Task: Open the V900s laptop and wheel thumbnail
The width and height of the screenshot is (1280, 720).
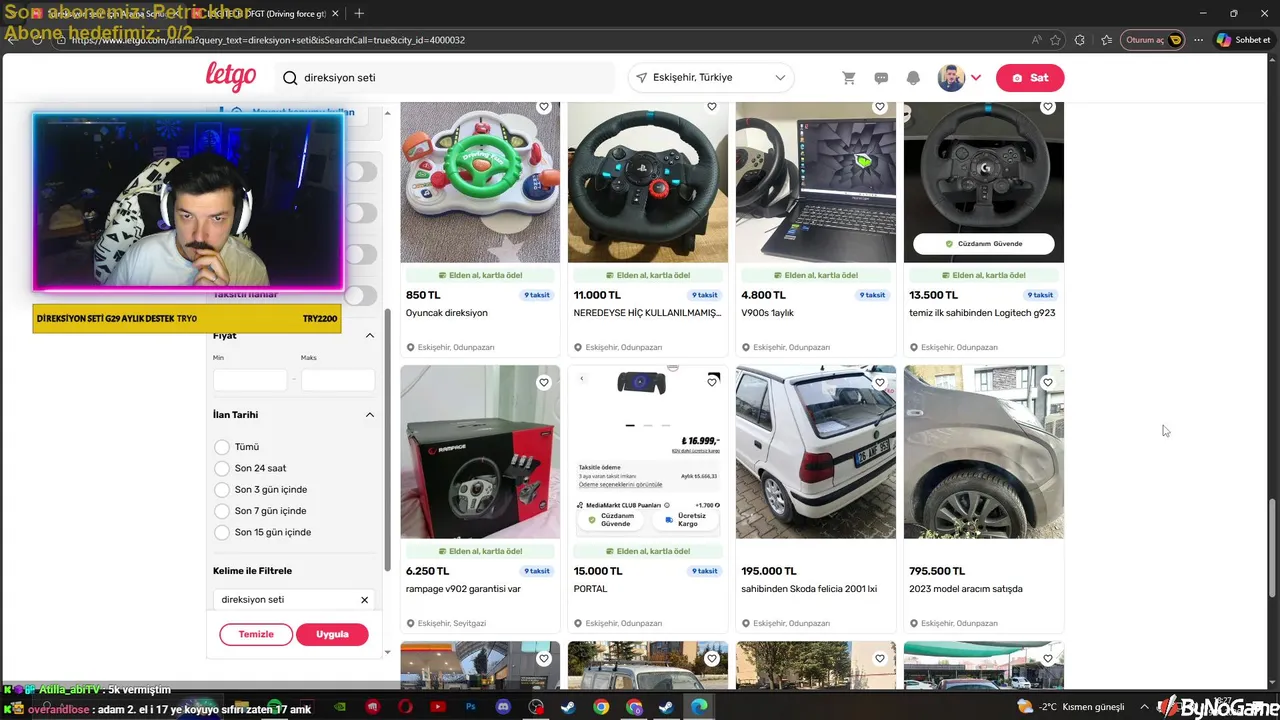Action: click(x=816, y=182)
